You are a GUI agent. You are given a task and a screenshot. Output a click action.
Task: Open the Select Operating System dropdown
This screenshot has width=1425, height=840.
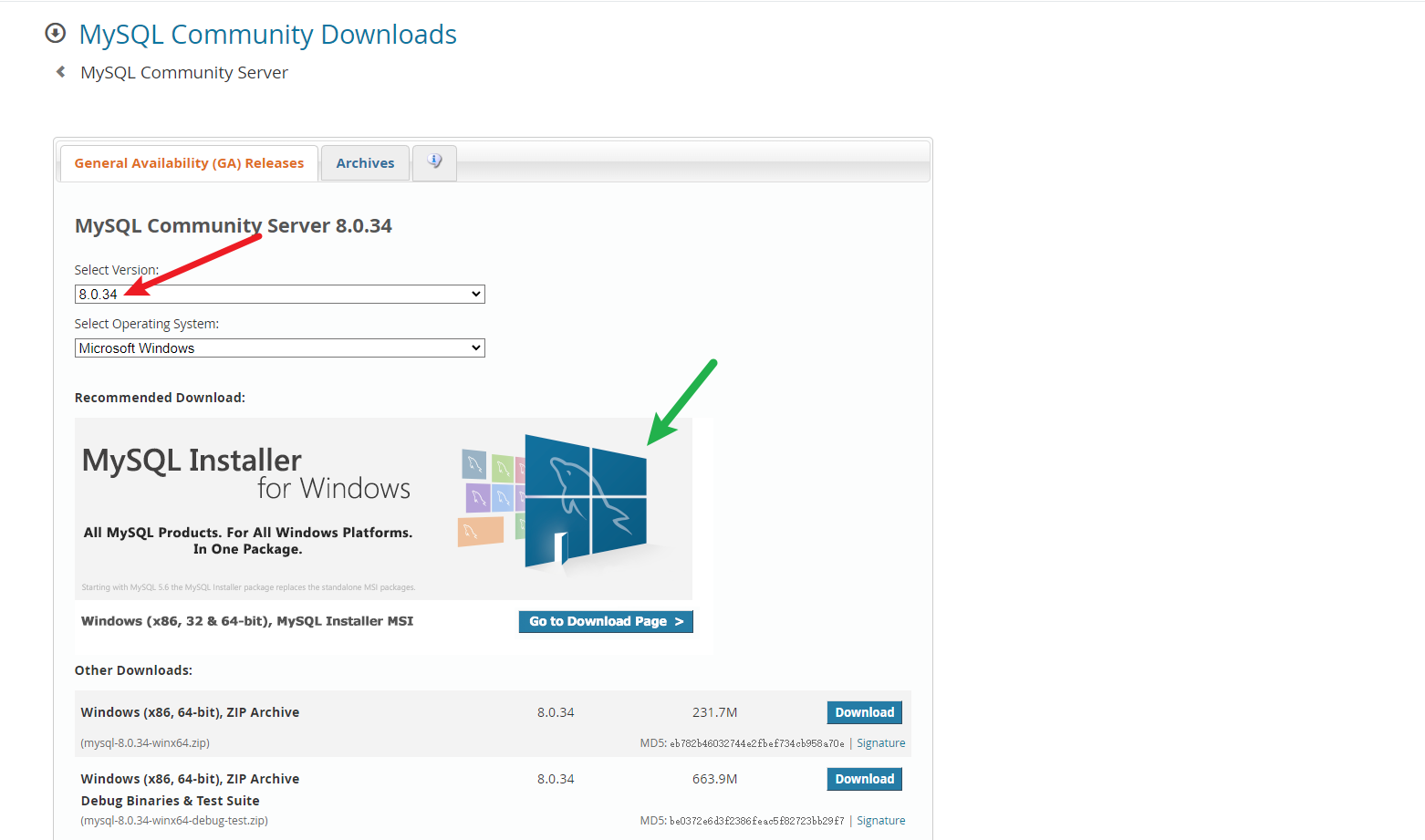(x=279, y=347)
